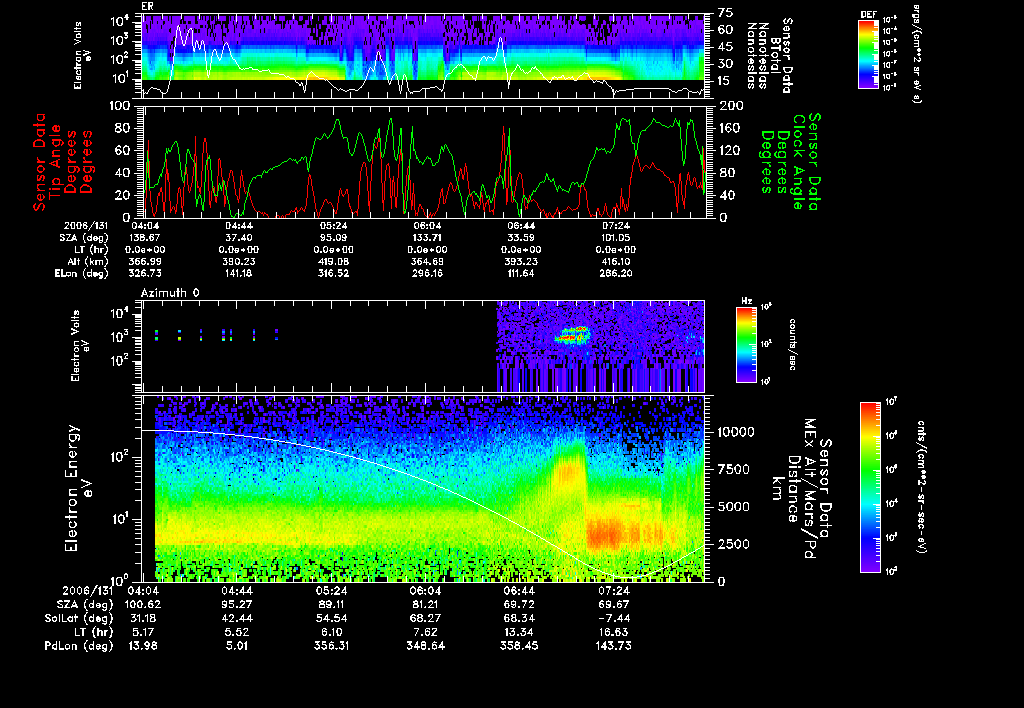1024x708 pixels.
Task: Select local time value 16.63
Action: [613, 632]
